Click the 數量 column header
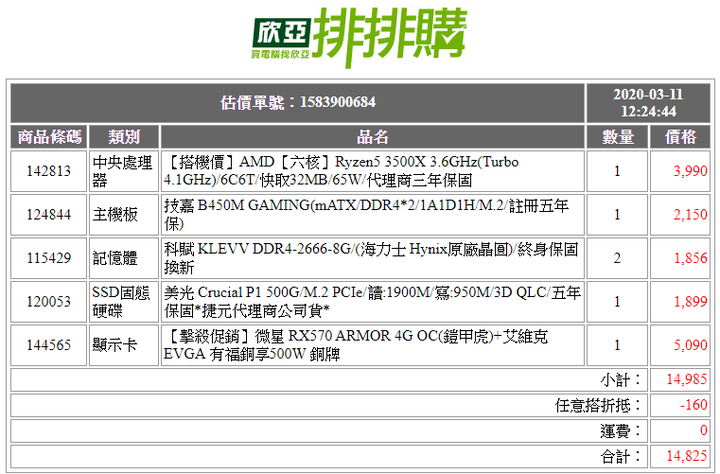The width and height of the screenshot is (720, 474). (617, 137)
